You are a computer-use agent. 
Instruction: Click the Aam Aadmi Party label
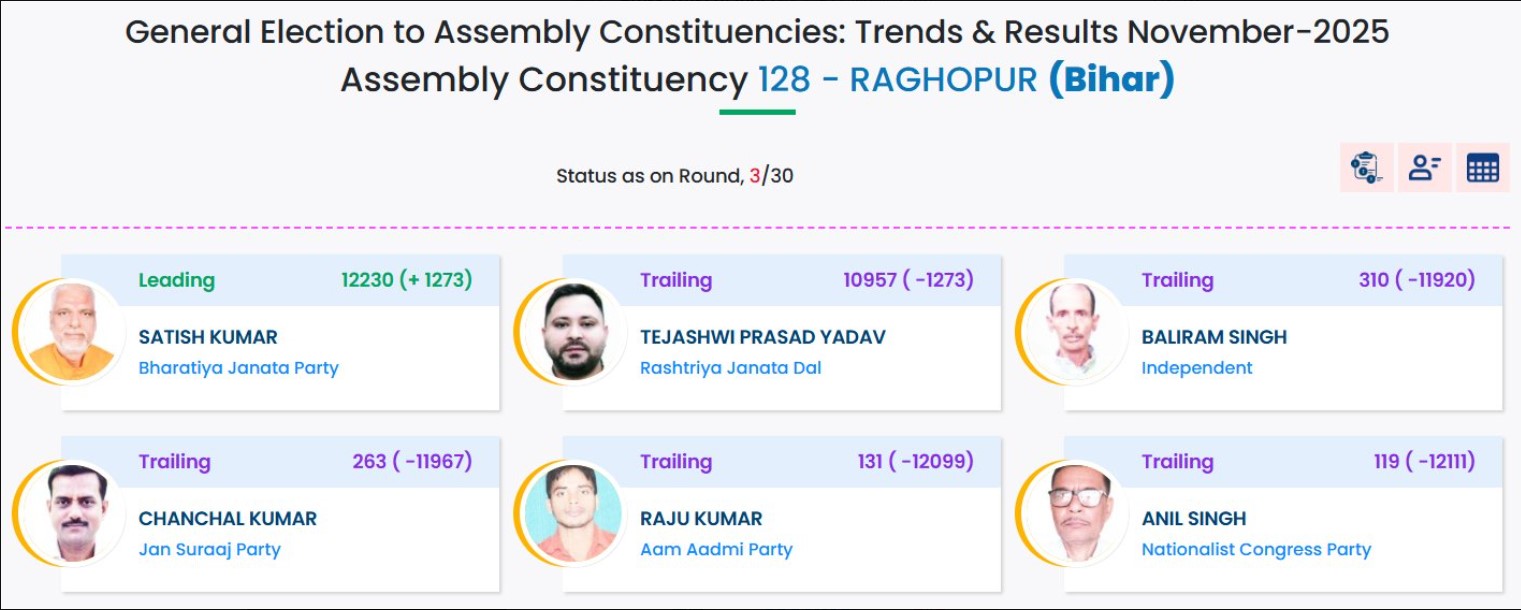(x=716, y=549)
